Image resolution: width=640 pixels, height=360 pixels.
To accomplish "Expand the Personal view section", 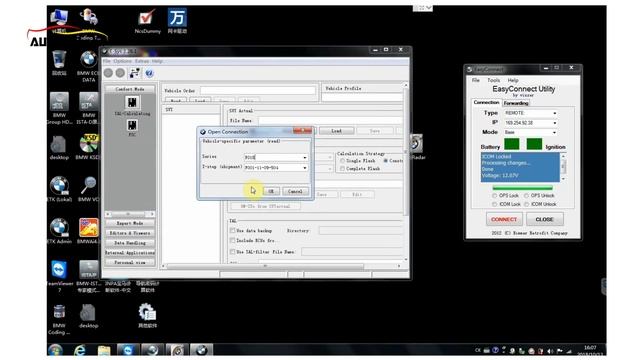I will pos(130,262).
